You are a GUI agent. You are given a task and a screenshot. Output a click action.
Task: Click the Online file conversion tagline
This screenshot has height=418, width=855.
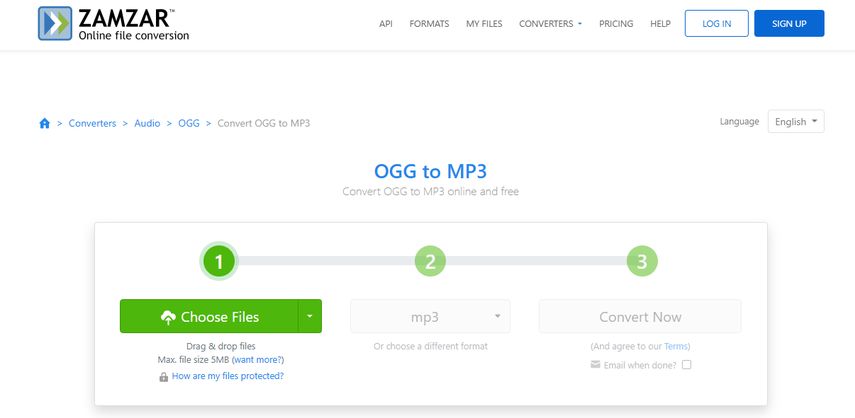(x=134, y=35)
